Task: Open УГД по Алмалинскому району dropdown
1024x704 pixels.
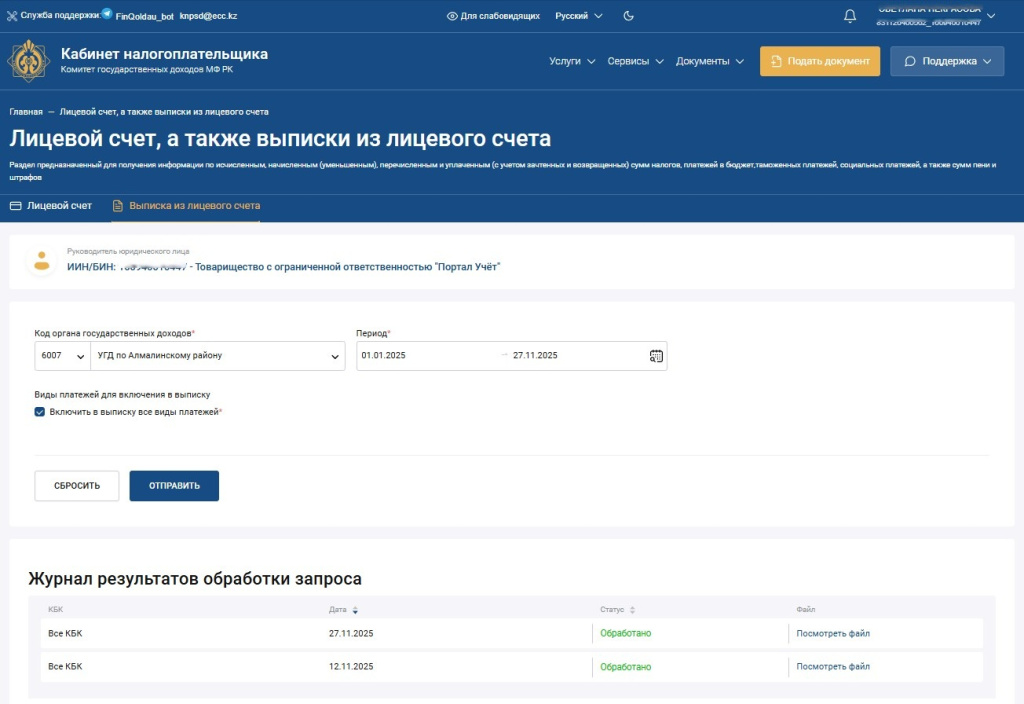Action: tap(217, 356)
